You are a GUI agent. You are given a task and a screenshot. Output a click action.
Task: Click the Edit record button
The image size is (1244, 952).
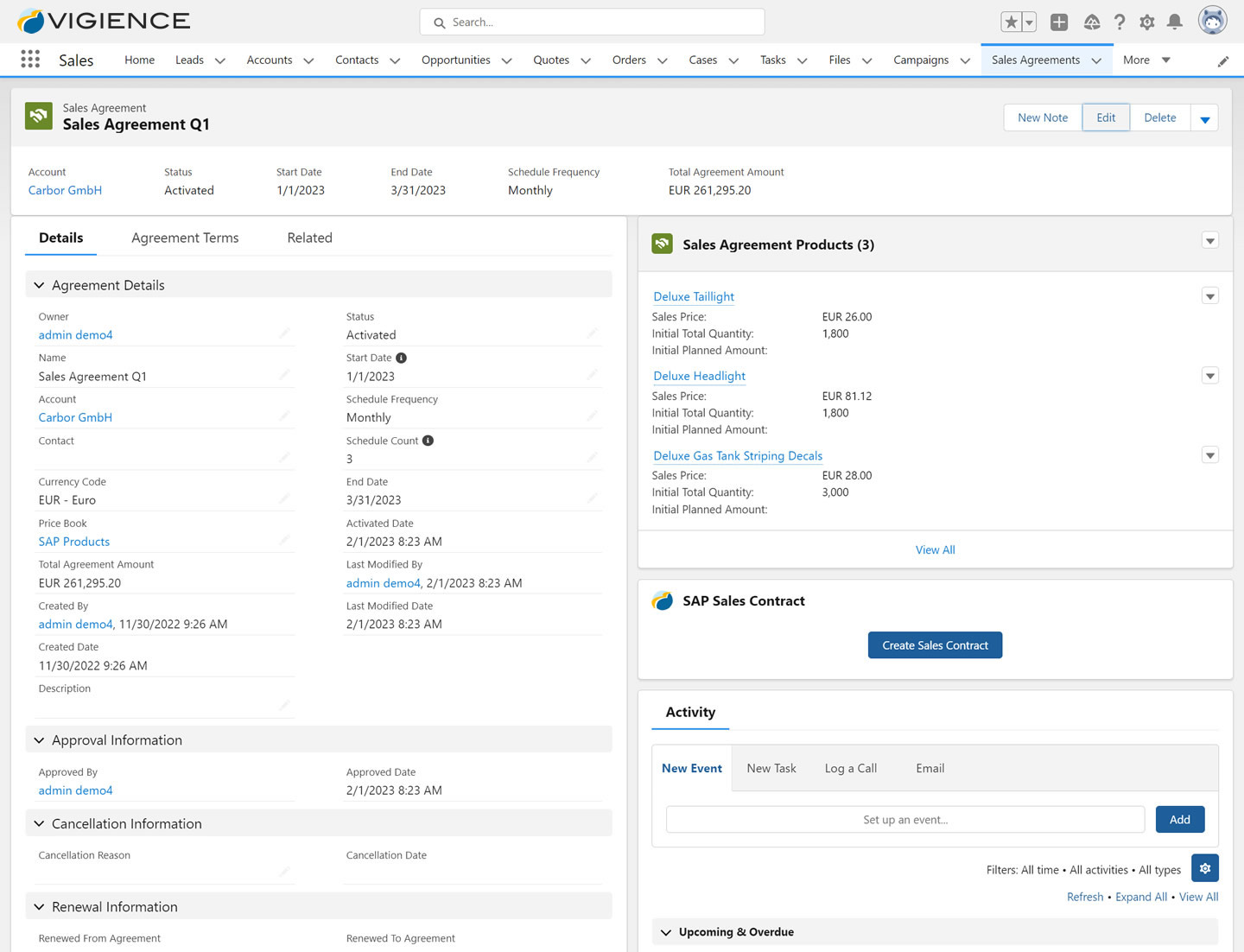pos(1106,117)
